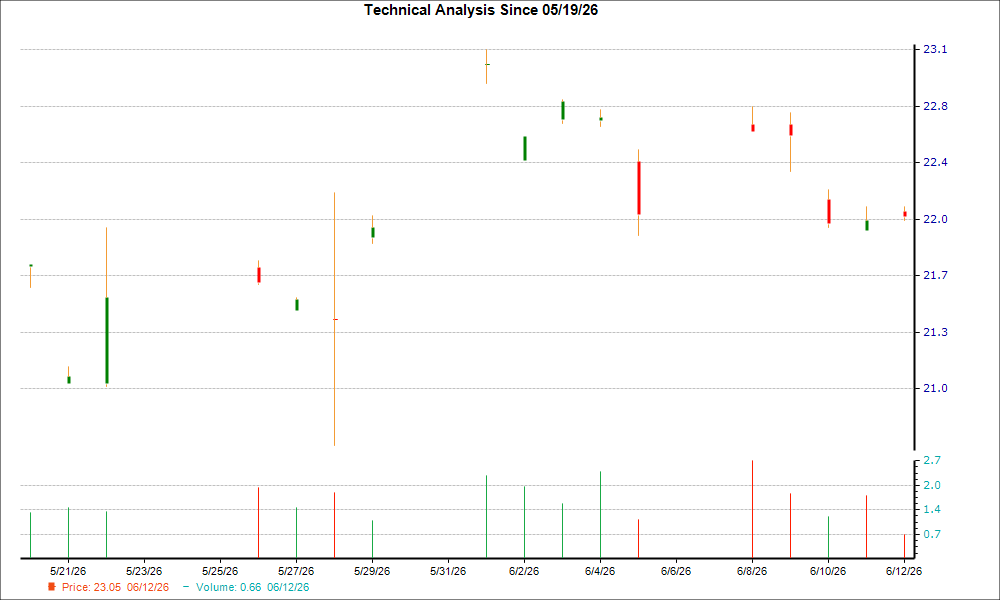
Task: Click the 5/21/26 date axis label
Action: pos(68,571)
